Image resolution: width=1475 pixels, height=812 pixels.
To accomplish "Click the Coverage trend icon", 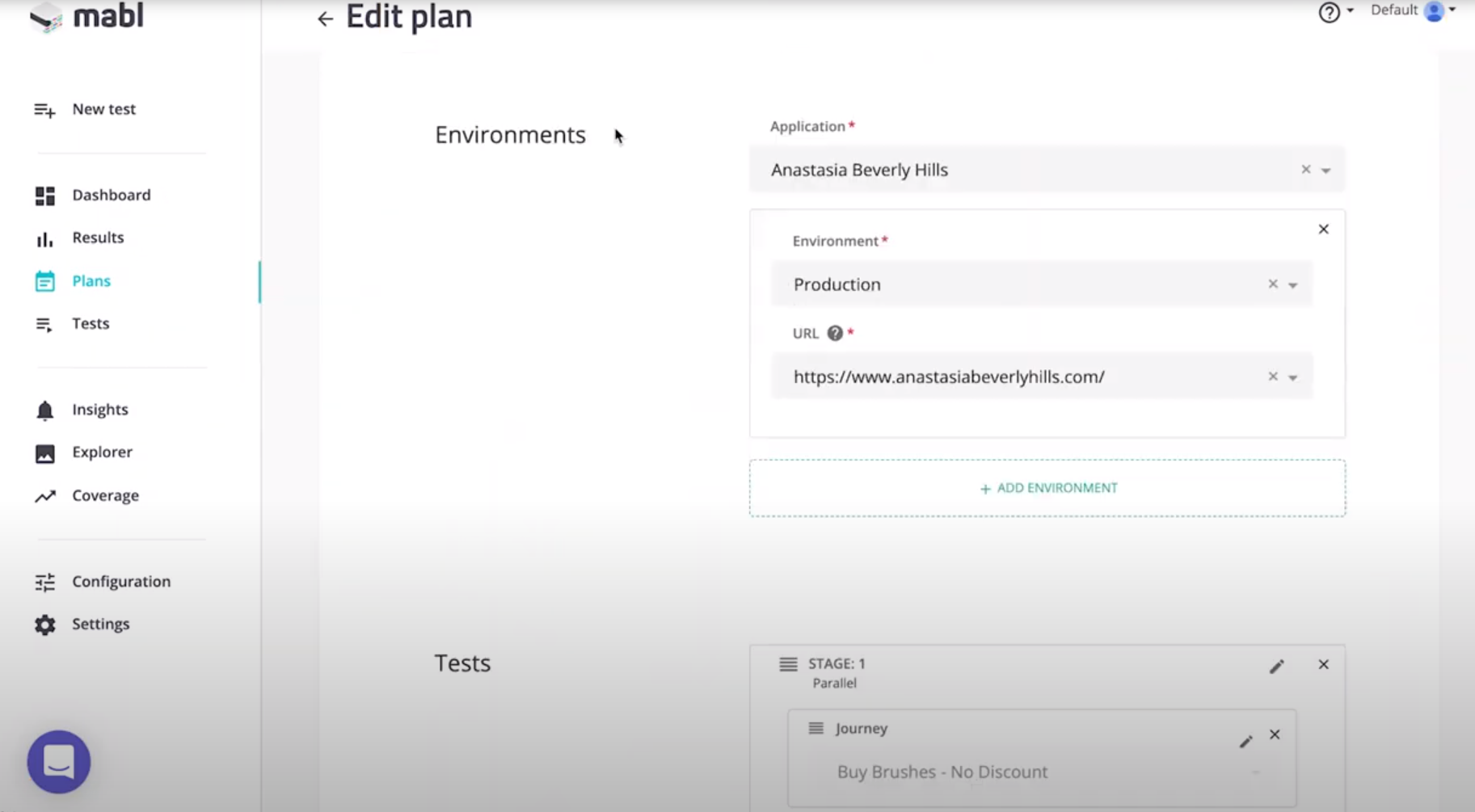I will [44, 496].
